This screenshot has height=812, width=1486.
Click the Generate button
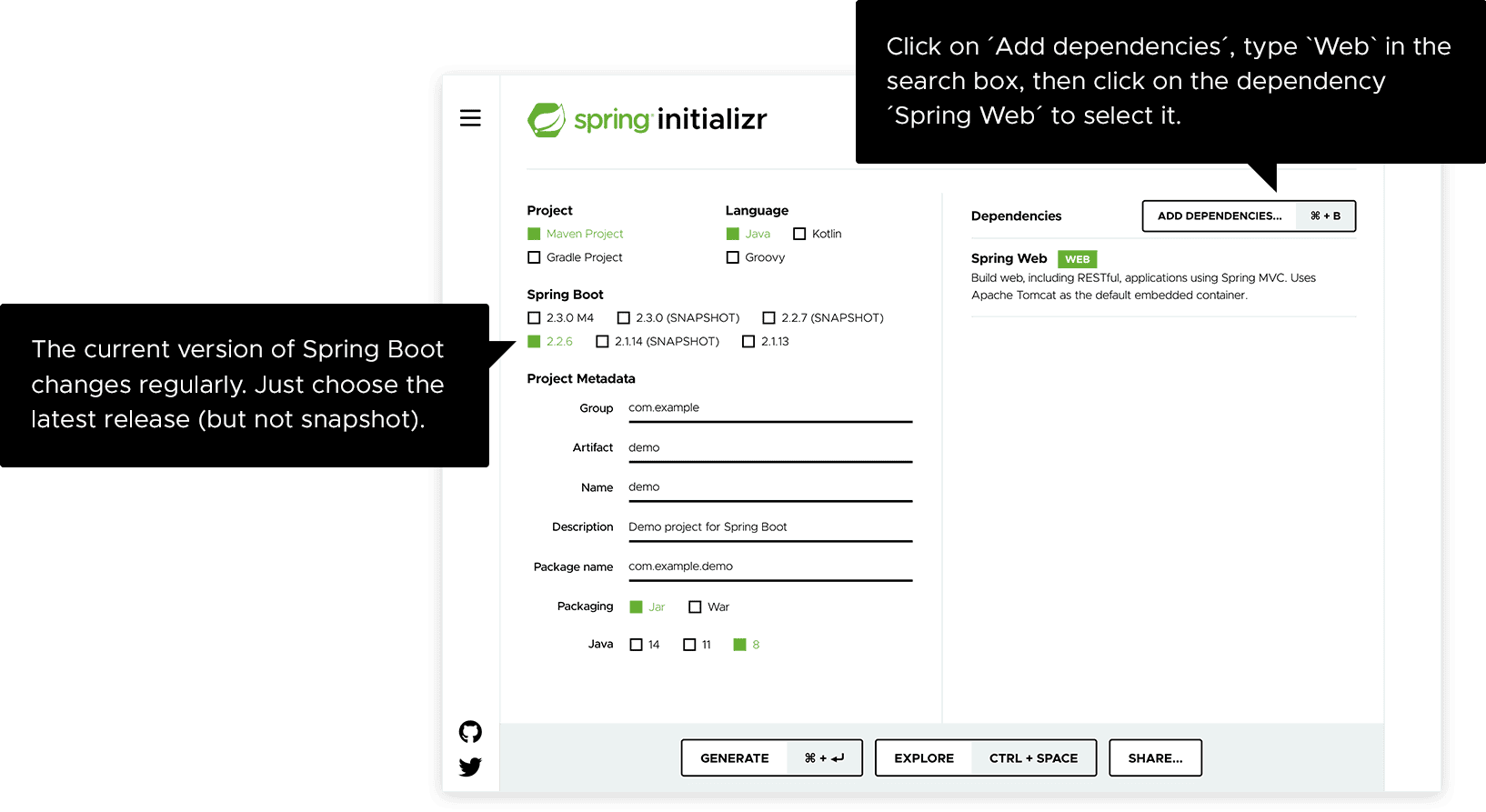click(771, 758)
